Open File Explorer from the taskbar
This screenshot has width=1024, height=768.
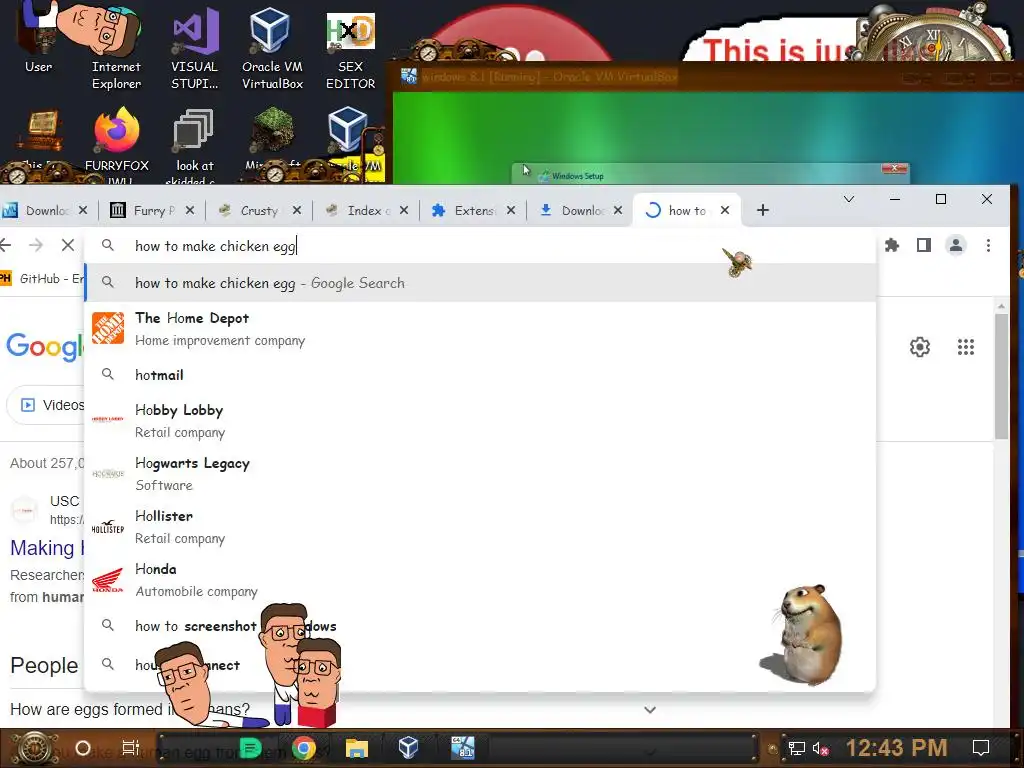pyautogui.click(x=357, y=748)
